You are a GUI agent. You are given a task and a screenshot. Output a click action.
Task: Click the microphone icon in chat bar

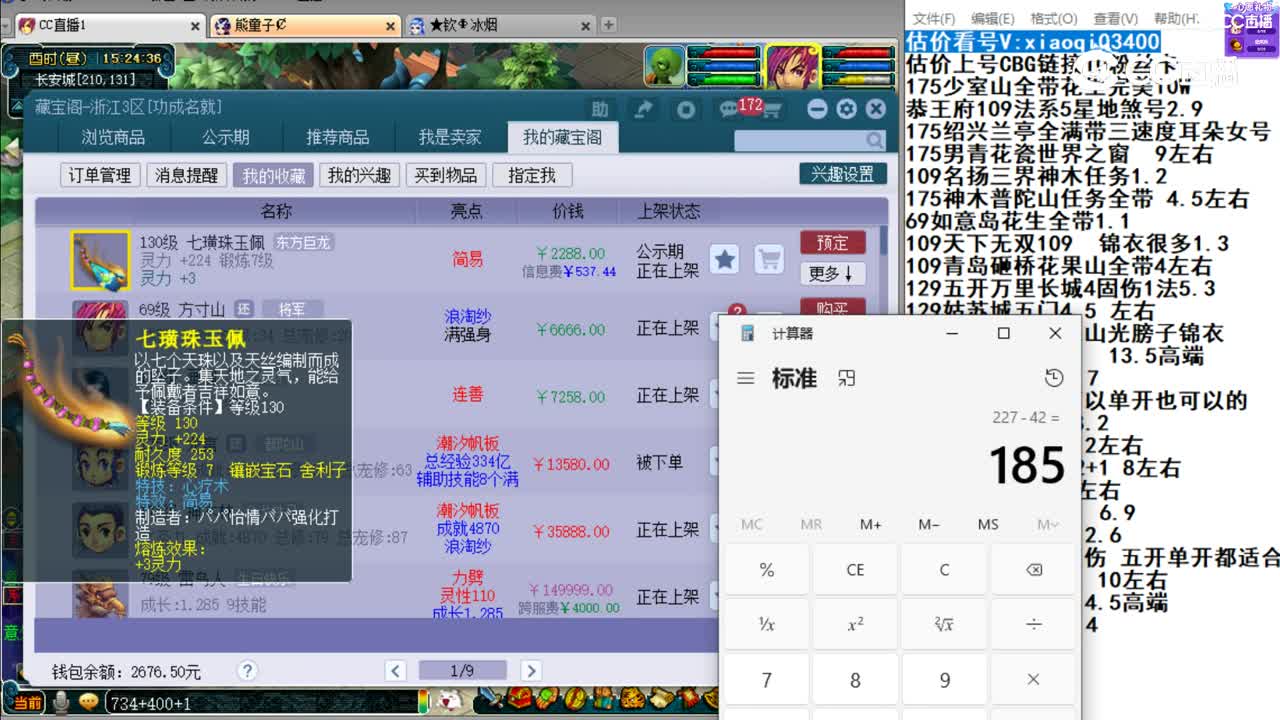tap(61, 703)
